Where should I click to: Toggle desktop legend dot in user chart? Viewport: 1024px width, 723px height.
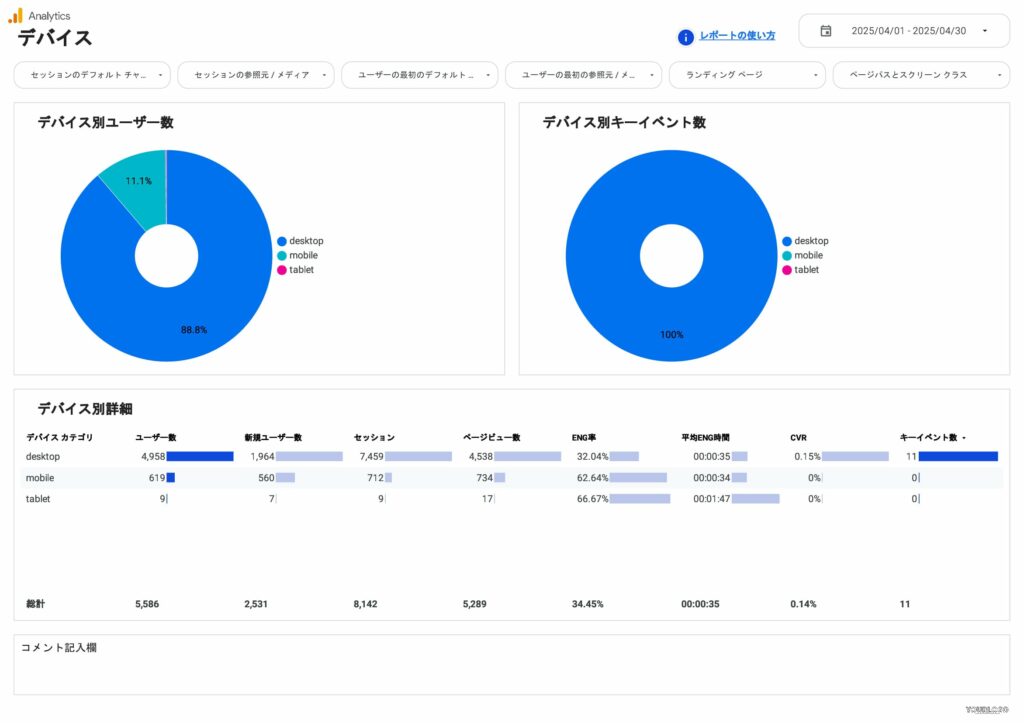(x=282, y=241)
